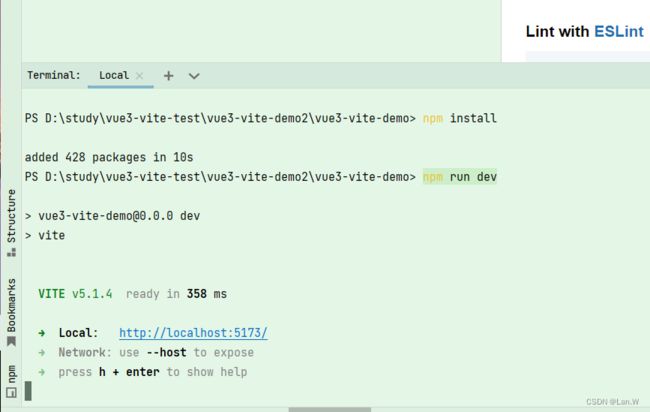Close the Local terminal tab

pyautogui.click(x=140, y=76)
